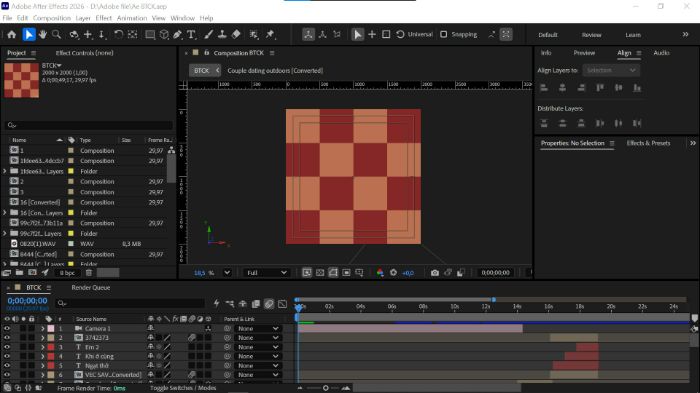
Task: Click the align horizontal center icon
Action: (562, 88)
